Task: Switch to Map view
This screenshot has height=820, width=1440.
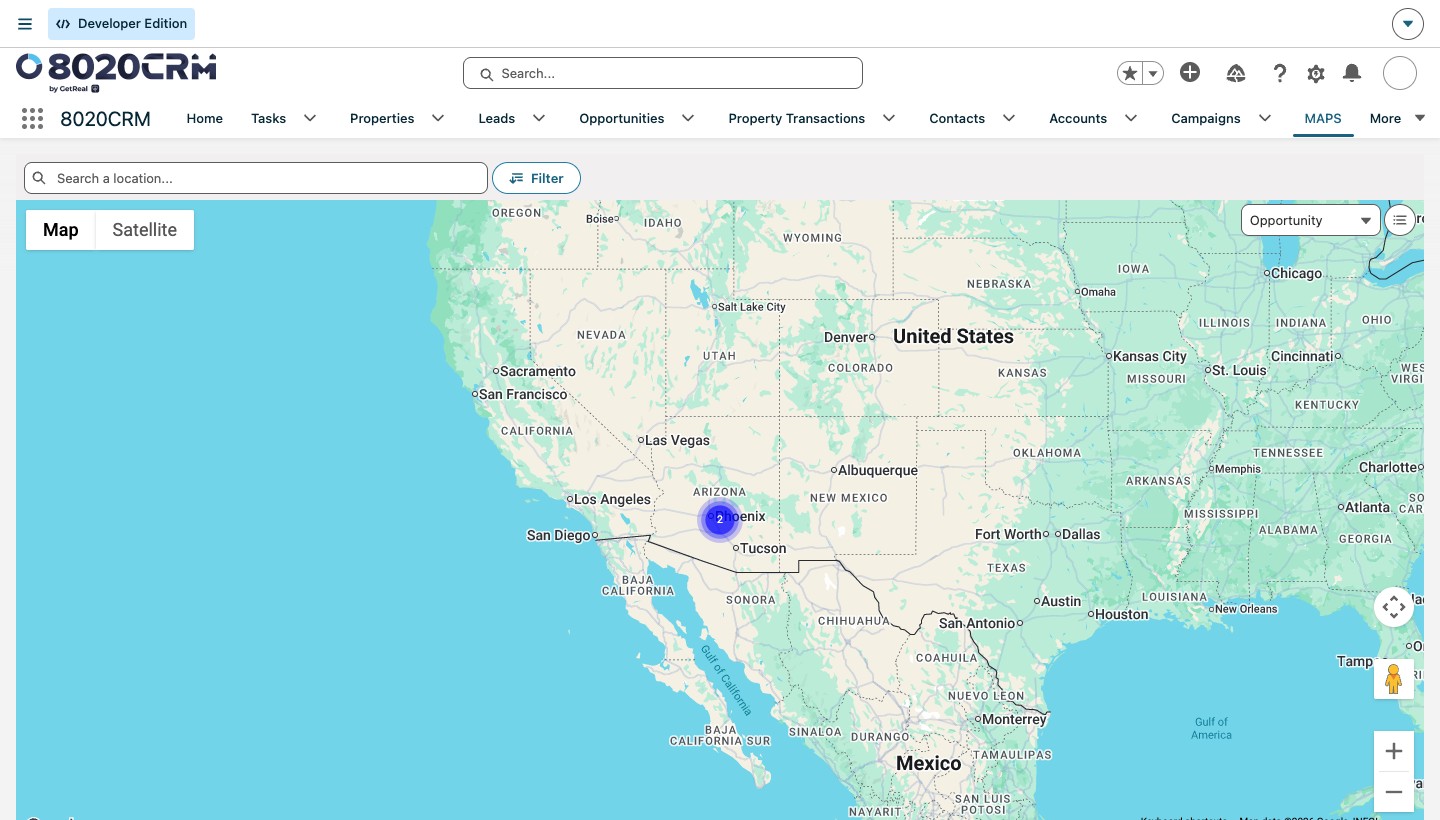Action: point(60,230)
